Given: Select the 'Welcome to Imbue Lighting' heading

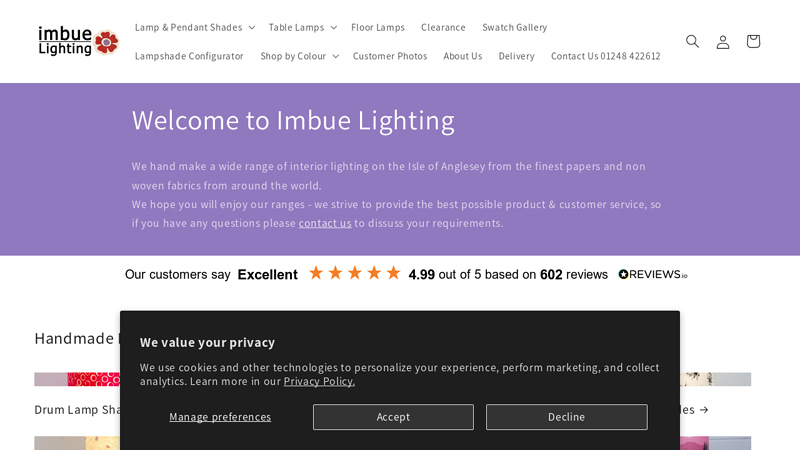Looking at the screenshot, I should (x=293, y=120).
